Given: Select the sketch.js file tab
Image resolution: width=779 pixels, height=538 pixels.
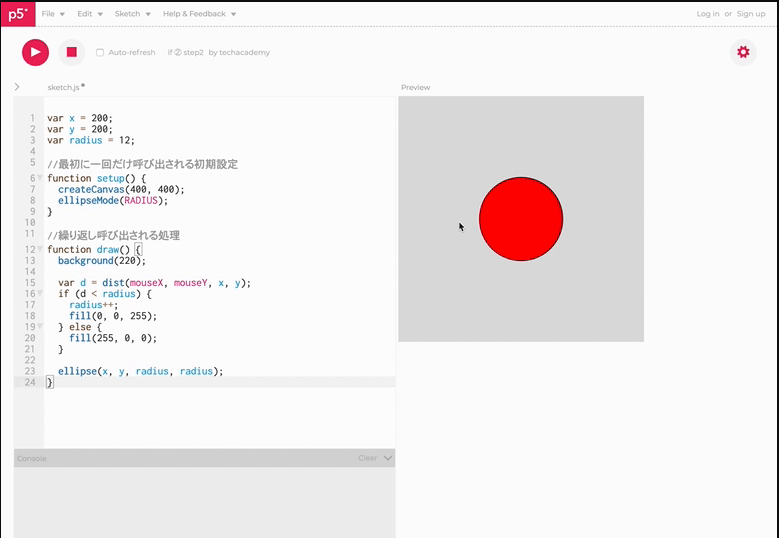Looking at the screenshot, I should 63,87.
